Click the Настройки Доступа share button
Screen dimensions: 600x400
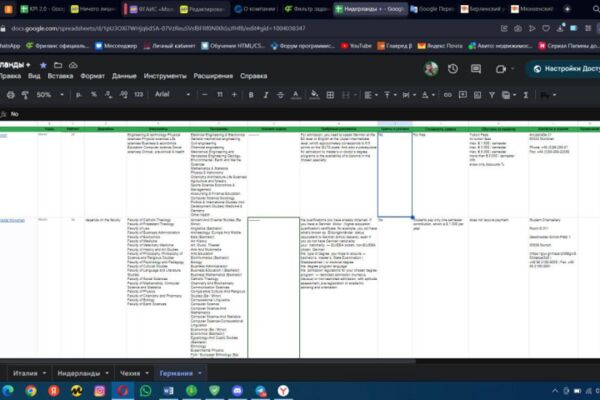(564, 69)
